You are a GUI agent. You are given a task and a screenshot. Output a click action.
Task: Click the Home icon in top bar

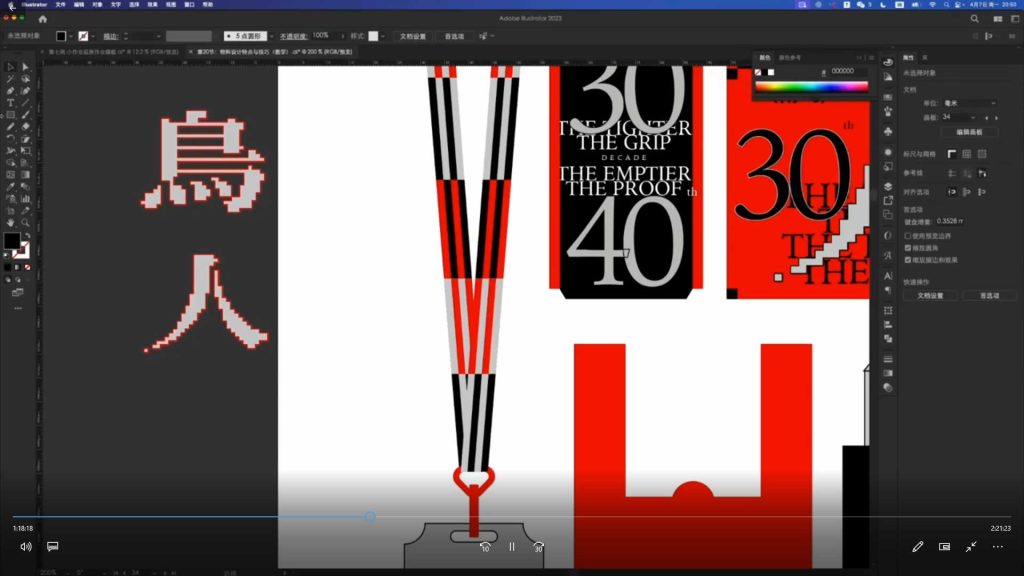tap(42, 19)
